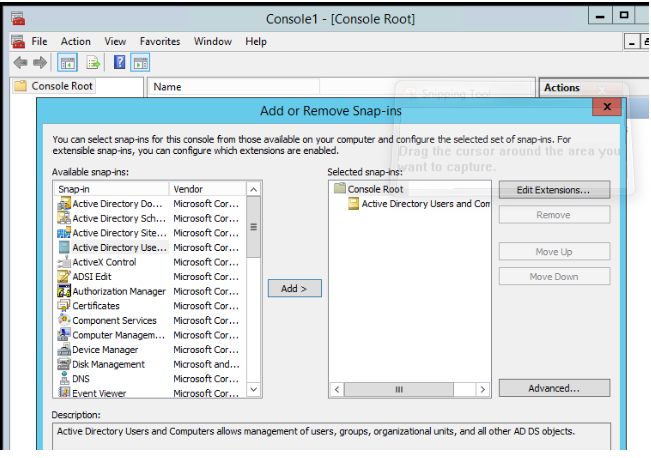Click the selected snap-ins scroll left arrow
Viewport: 651px width, 458px height.
click(x=337, y=389)
